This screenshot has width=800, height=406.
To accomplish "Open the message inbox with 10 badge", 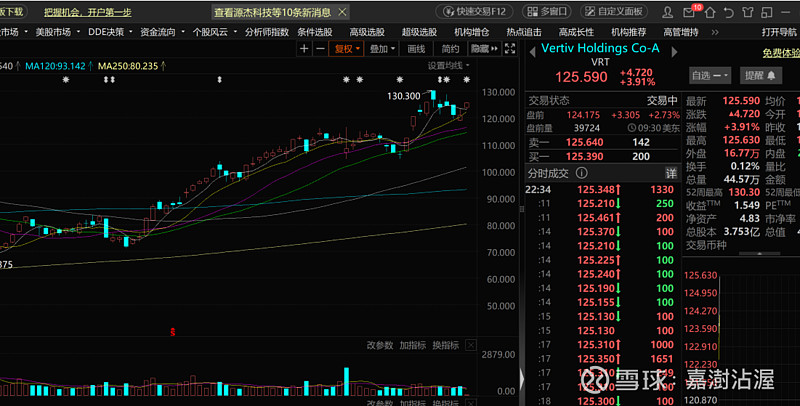I will click(x=690, y=12).
